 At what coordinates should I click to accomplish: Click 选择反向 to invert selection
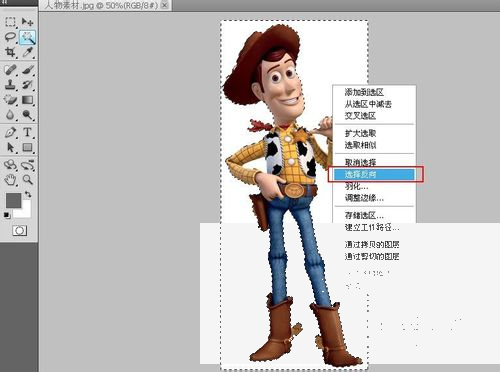click(x=374, y=174)
